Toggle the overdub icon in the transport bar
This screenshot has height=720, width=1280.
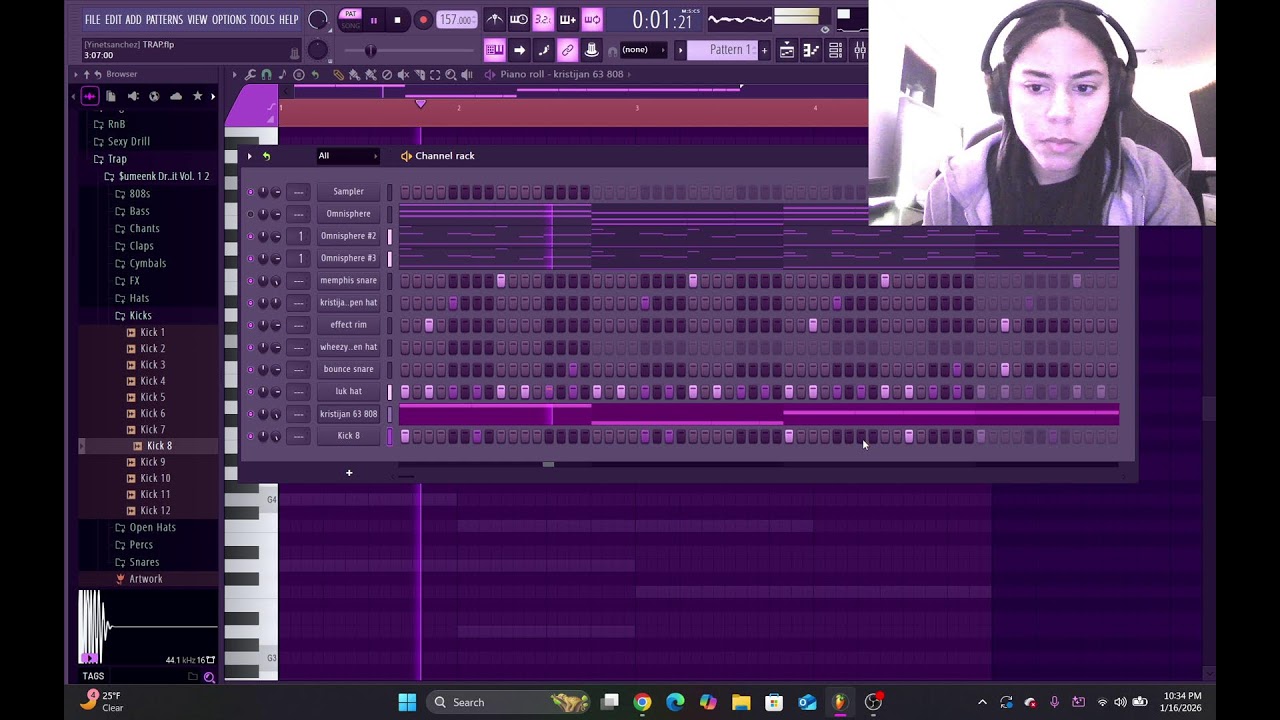click(x=567, y=20)
